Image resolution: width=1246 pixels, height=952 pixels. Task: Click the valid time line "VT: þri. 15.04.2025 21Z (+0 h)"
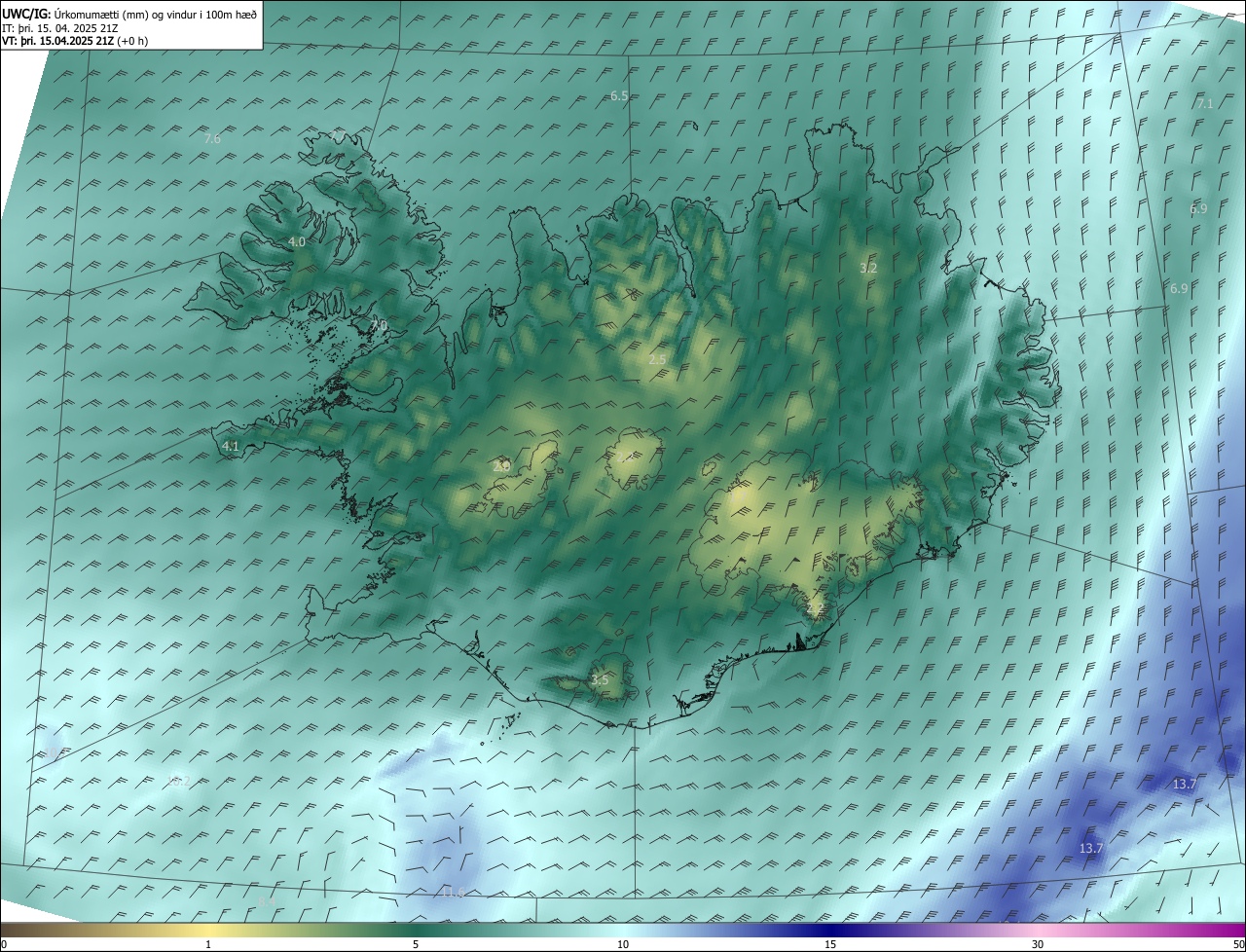(x=75, y=41)
